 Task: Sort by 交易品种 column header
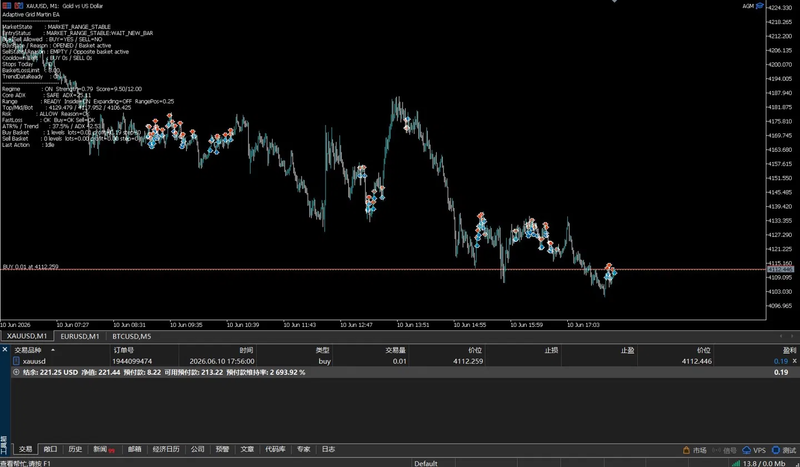click(28, 350)
